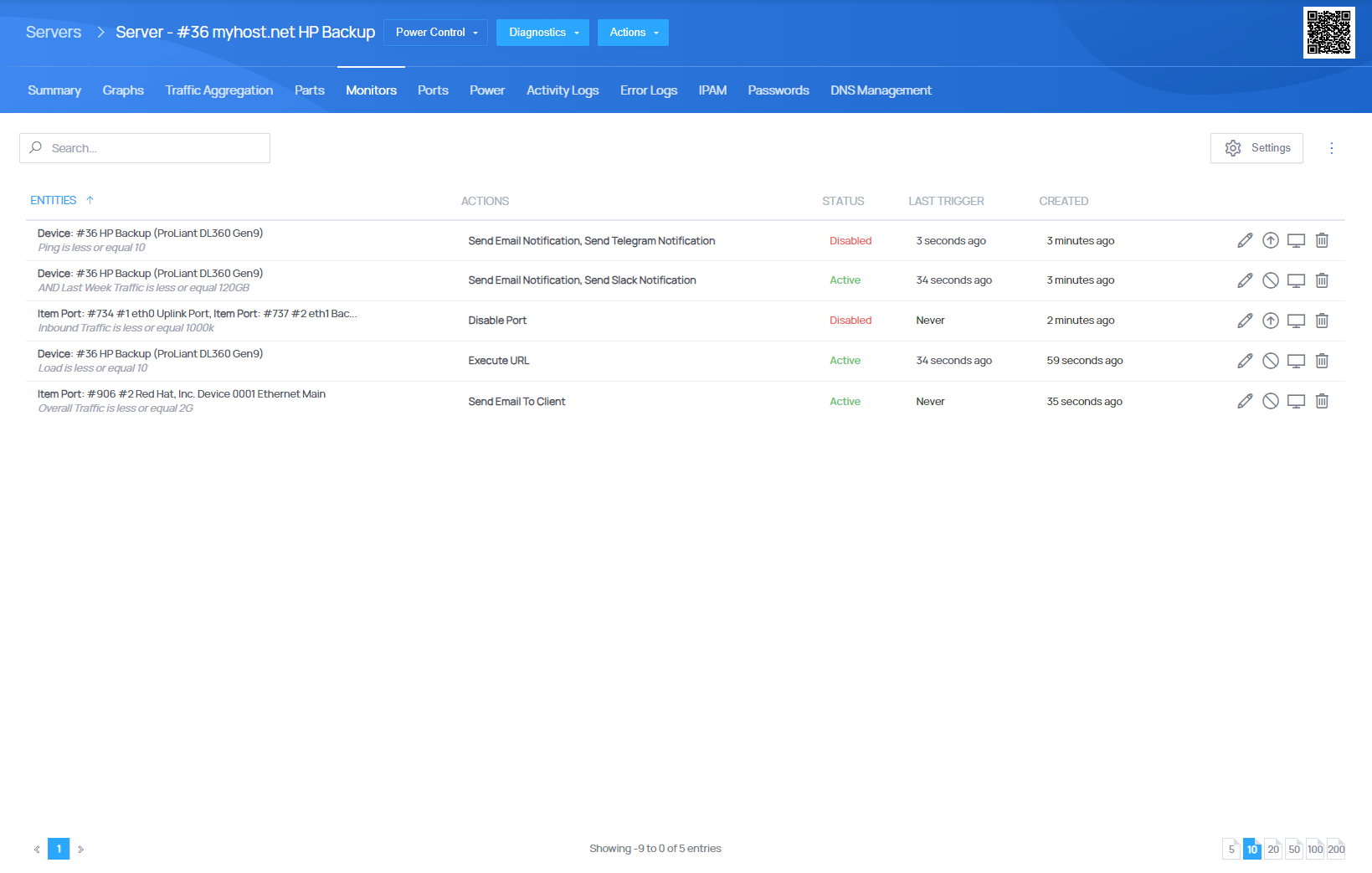View logs icon for Ping monitor row
The width and height of the screenshot is (1372, 873).
pyautogui.click(x=1296, y=240)
